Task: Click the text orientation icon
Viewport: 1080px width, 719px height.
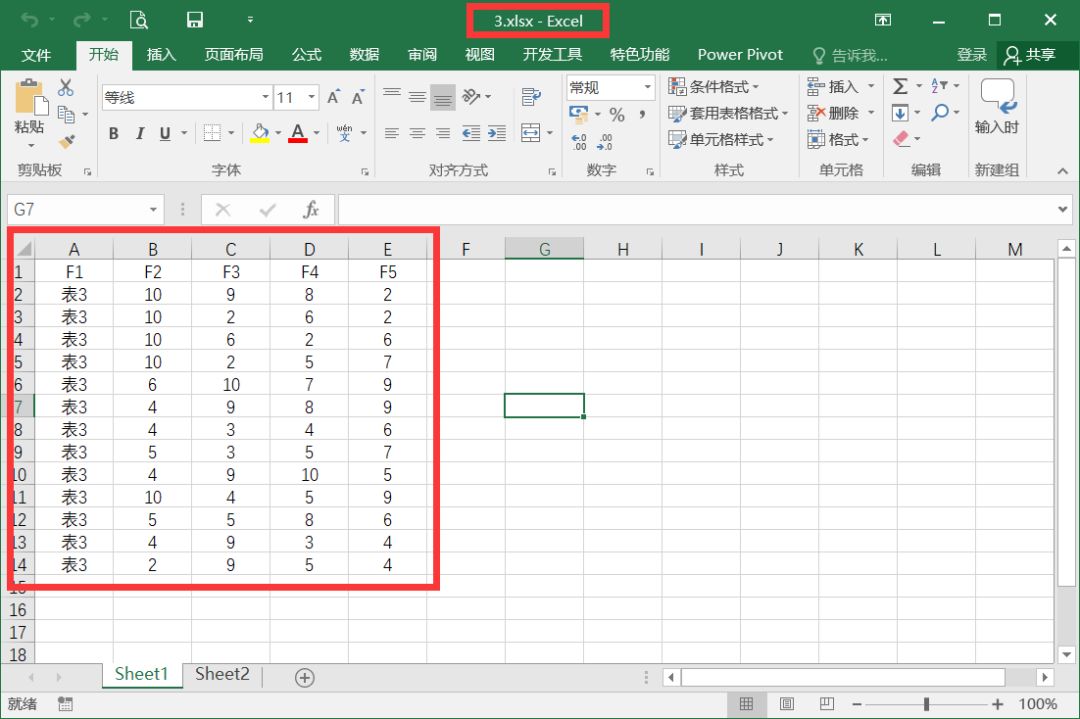Action: [472, 96]
